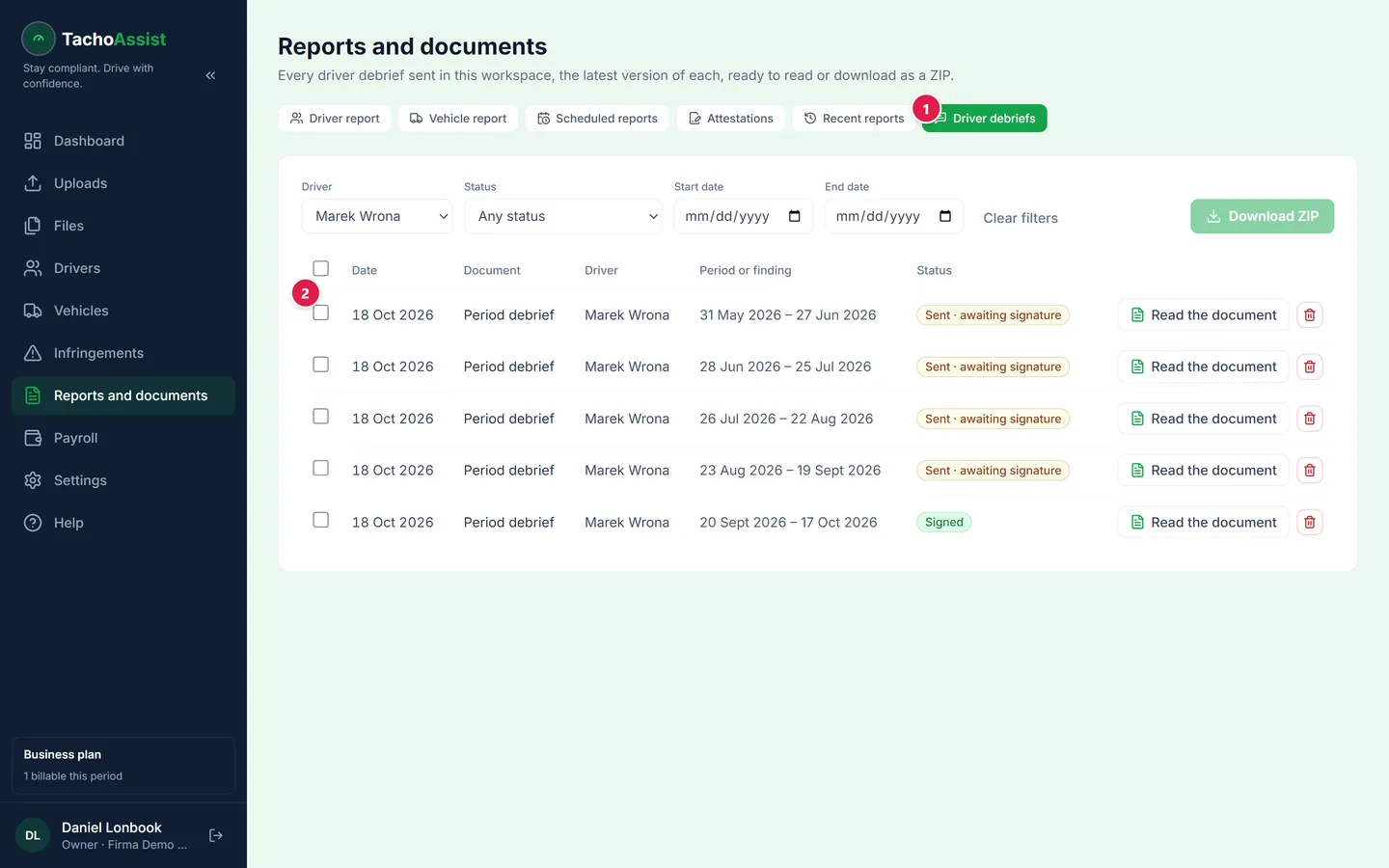Click the DL user avatar
1389x868 pixels.
(33, 835)
